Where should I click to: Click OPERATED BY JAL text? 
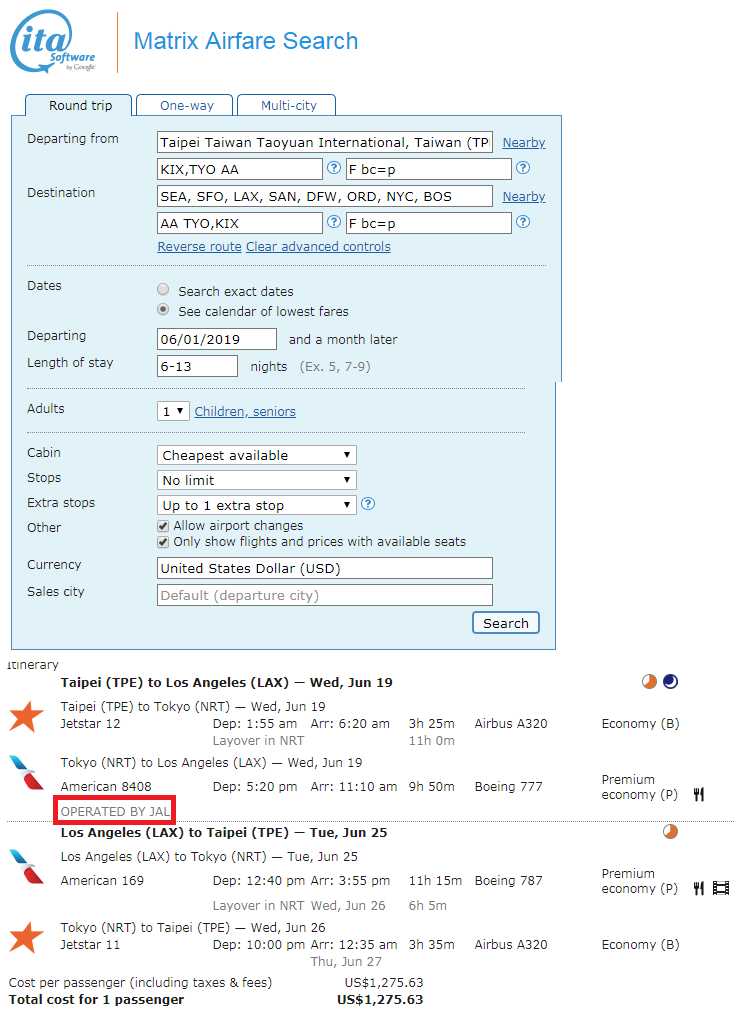pyautogui.click(x=115, y=811)
